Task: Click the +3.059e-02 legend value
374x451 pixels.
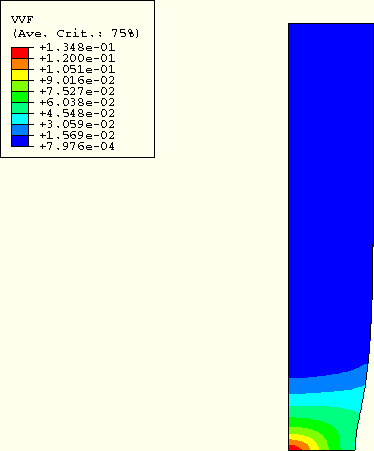Action: (x=77, y=124)
